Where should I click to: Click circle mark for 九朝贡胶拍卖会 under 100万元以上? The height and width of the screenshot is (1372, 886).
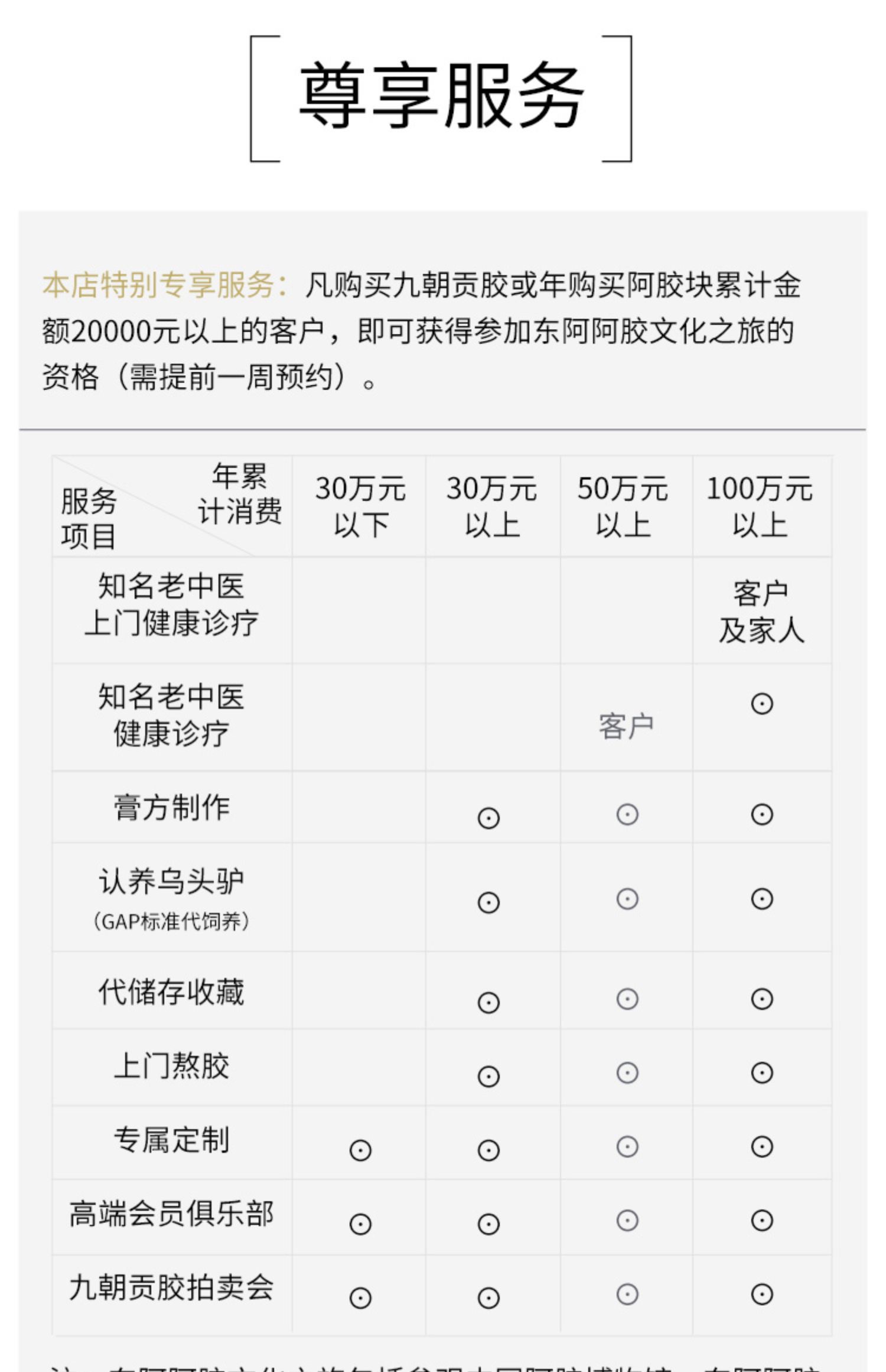coord(762,1294)
